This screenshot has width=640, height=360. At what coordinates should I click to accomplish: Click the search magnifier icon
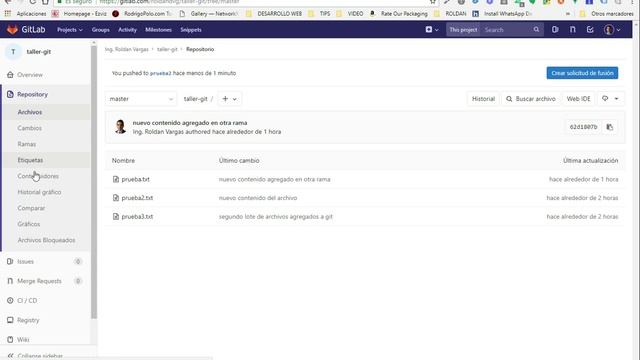536,29
